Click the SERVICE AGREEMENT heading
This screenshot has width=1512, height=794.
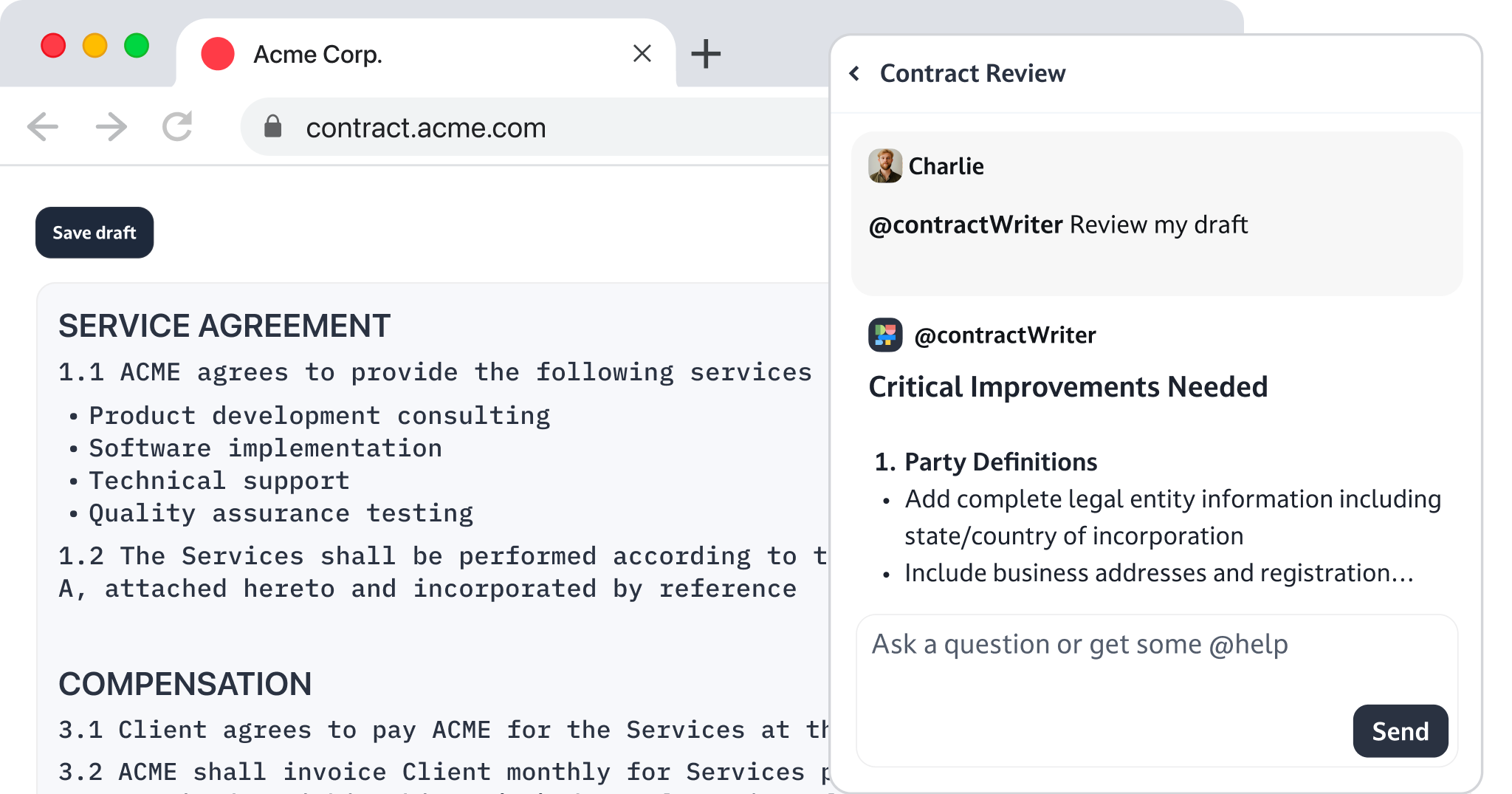[x=224, y=326]
